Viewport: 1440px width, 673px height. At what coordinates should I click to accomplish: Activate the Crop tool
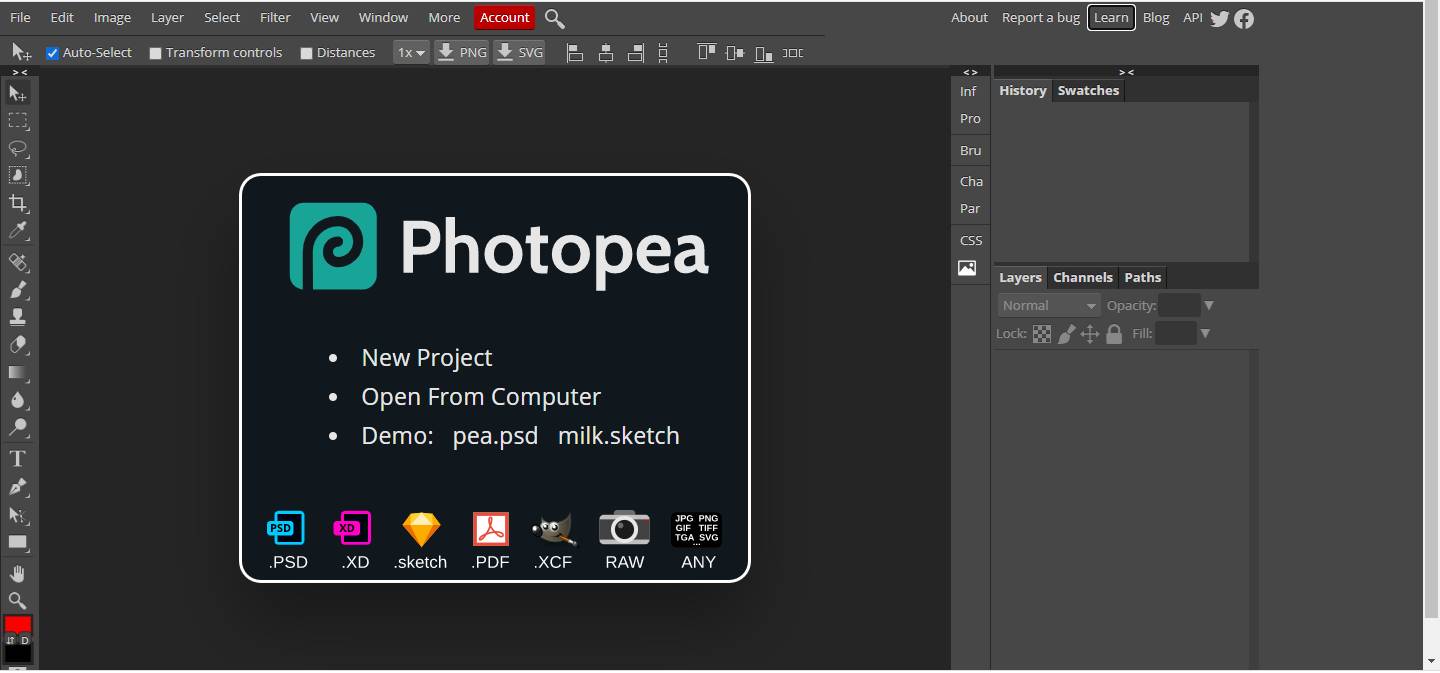click(x=18, y=203)
